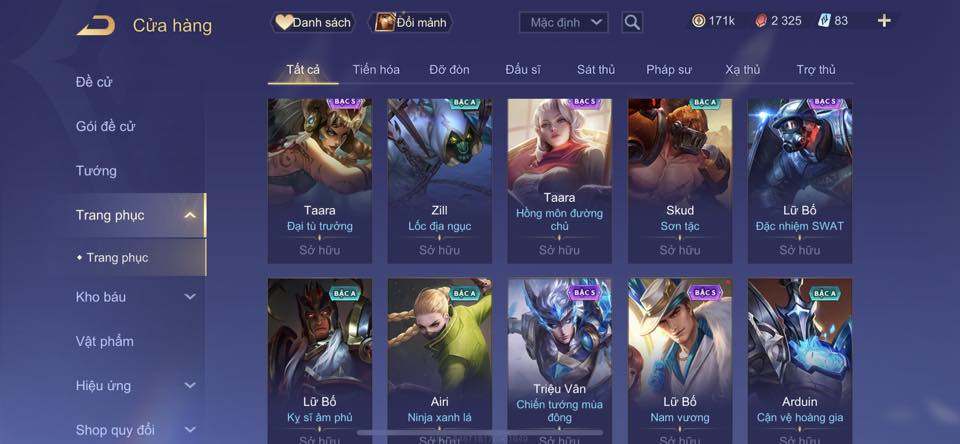Open the search magnifier icon

click(x=632, y=23)
